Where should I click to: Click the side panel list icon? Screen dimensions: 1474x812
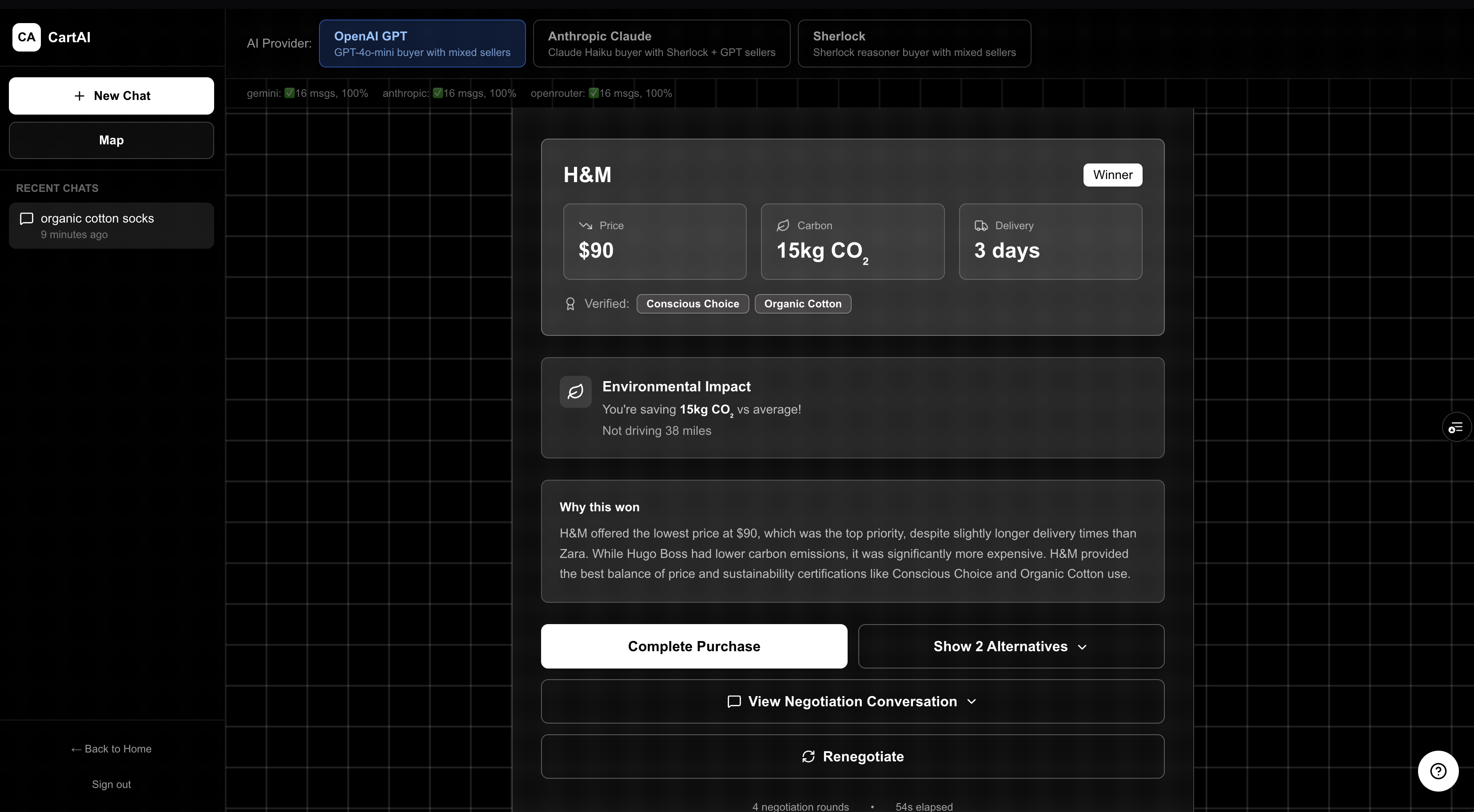tap(1456, 427)
